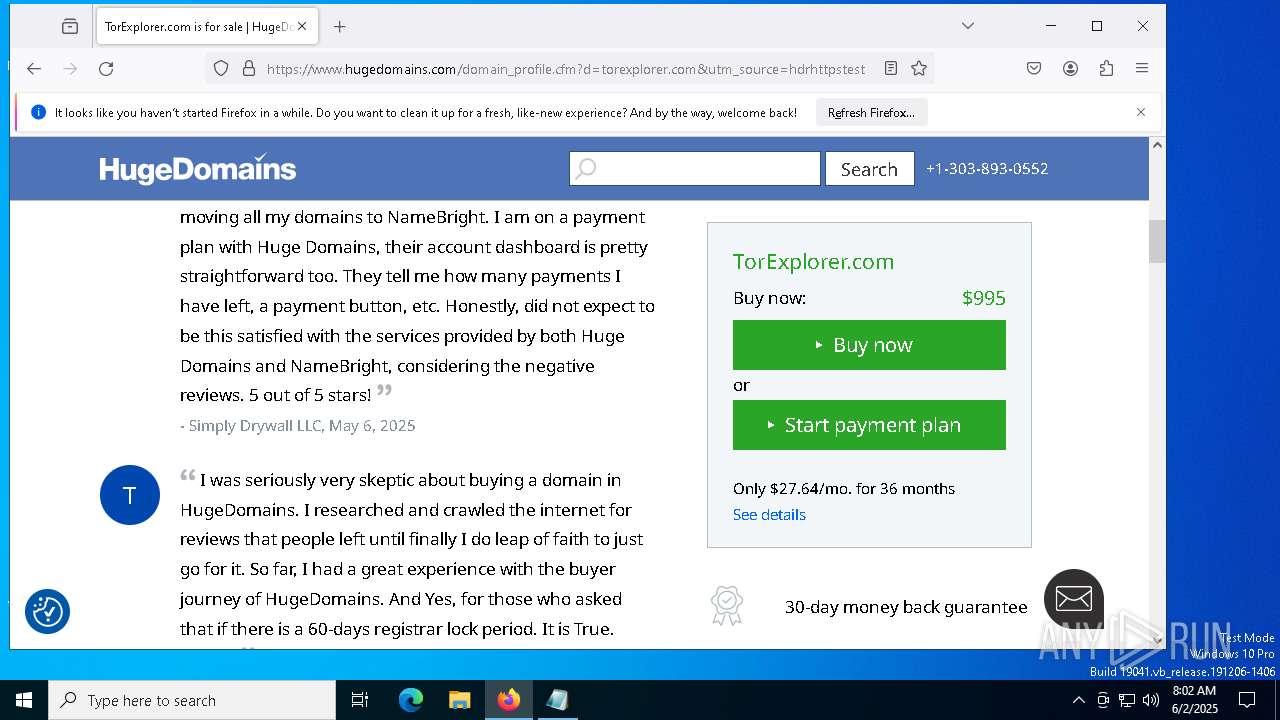Click the 30-day money back guarantee ribbon icon
The height and width of the screenshot is (720, 1280).
(727, 606)
